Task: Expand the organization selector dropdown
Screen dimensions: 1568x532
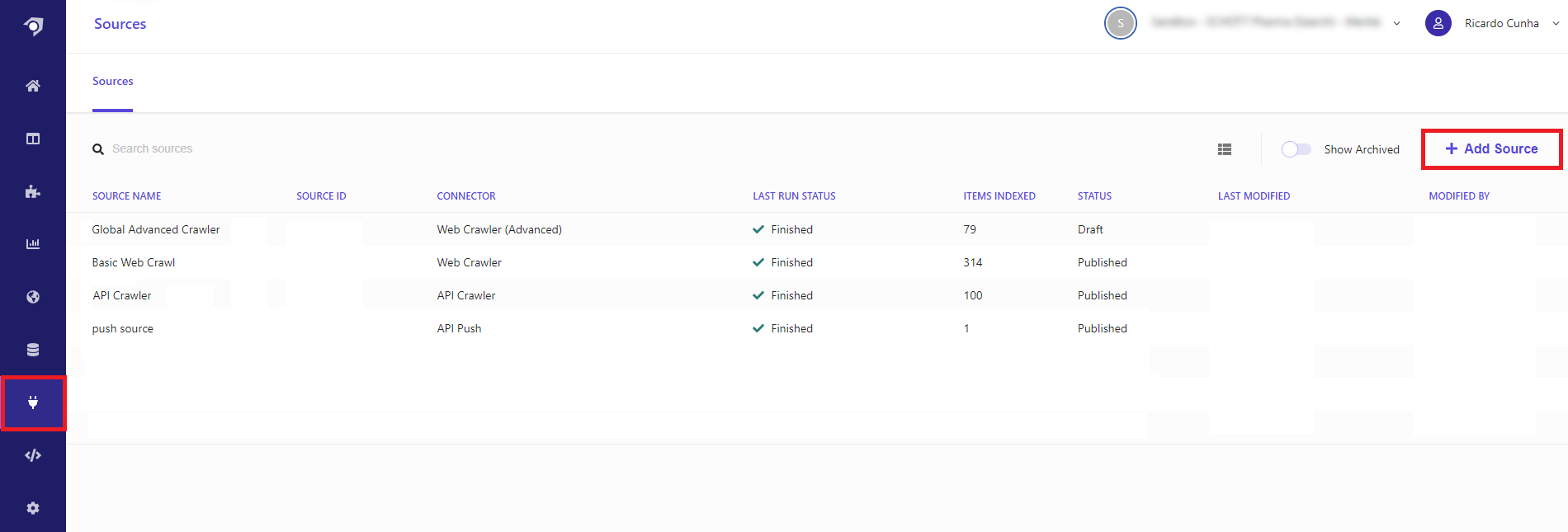Action: [1396, 23]
